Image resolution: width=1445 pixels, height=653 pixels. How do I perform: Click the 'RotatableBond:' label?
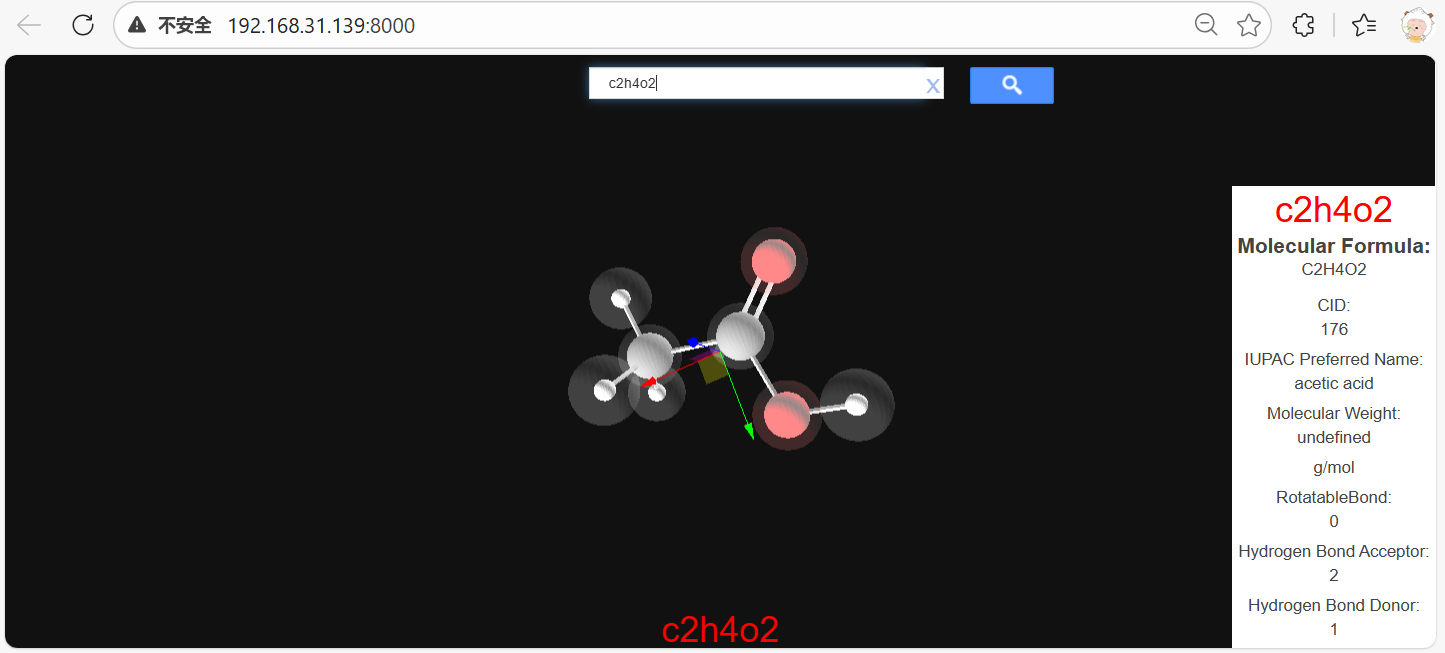(x=1334, y=497)
